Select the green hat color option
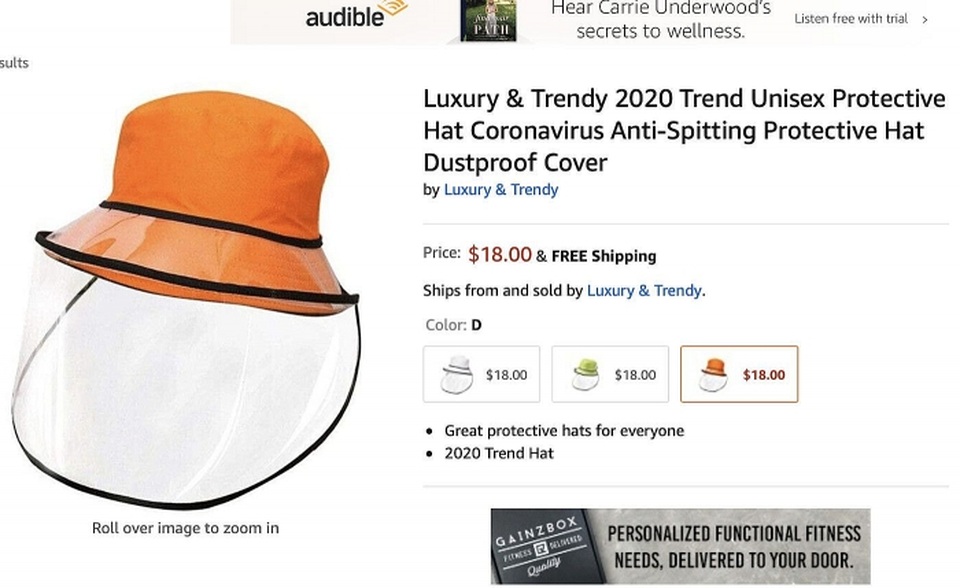 click(x=610, y=374)
